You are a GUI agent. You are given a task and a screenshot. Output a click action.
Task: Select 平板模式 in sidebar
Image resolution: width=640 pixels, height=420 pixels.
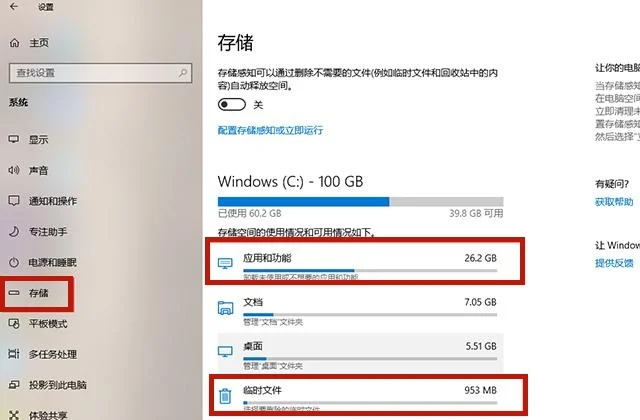48,324
